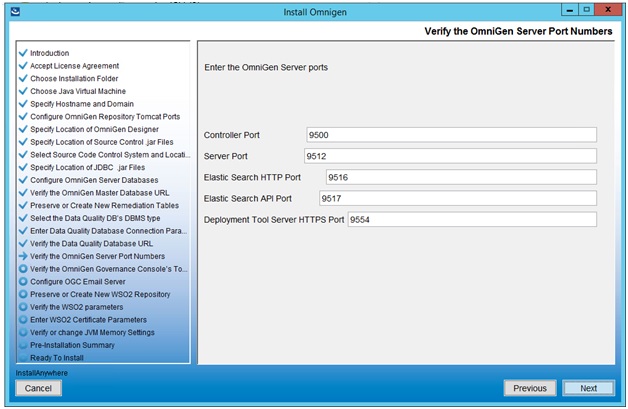628x409 pixels.
Task: Click the checkmark beside Specify Hostname and Domain
Action: tap(23, 103)
